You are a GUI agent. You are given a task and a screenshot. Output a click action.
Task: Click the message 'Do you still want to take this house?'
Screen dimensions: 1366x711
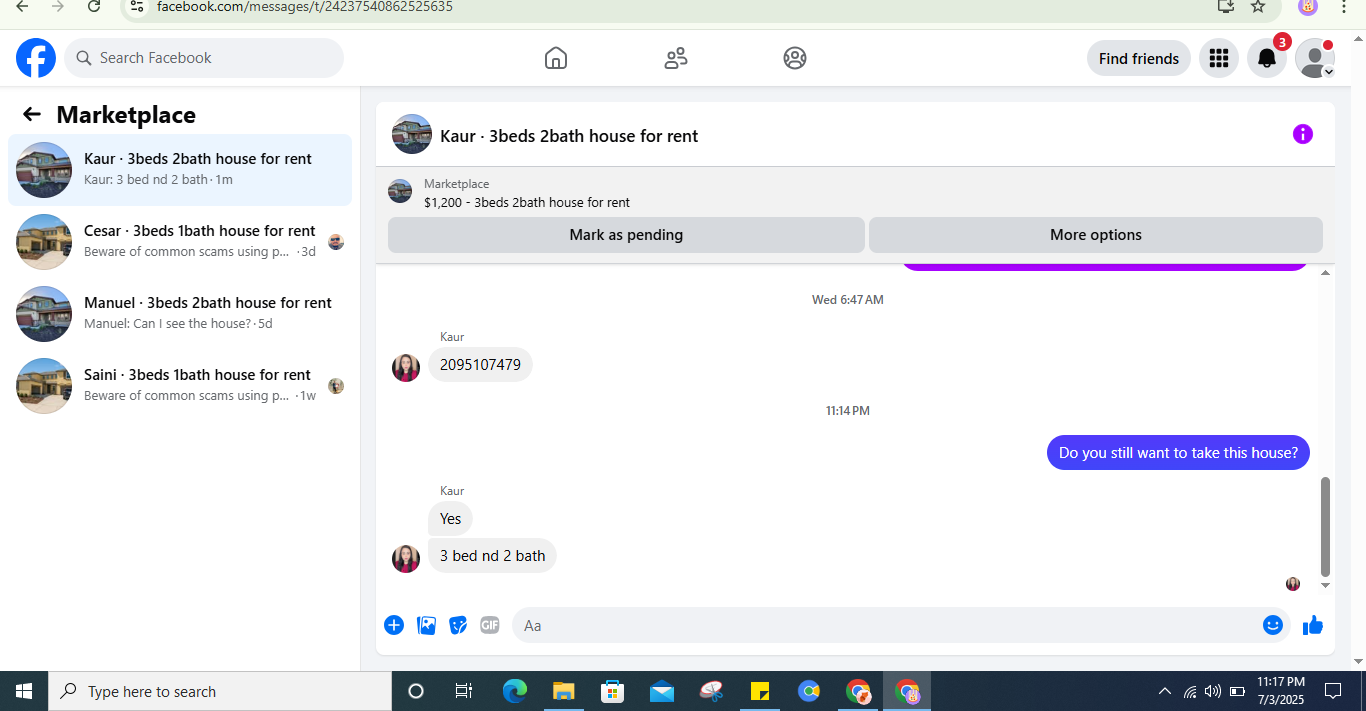(x=1178, y=453)
